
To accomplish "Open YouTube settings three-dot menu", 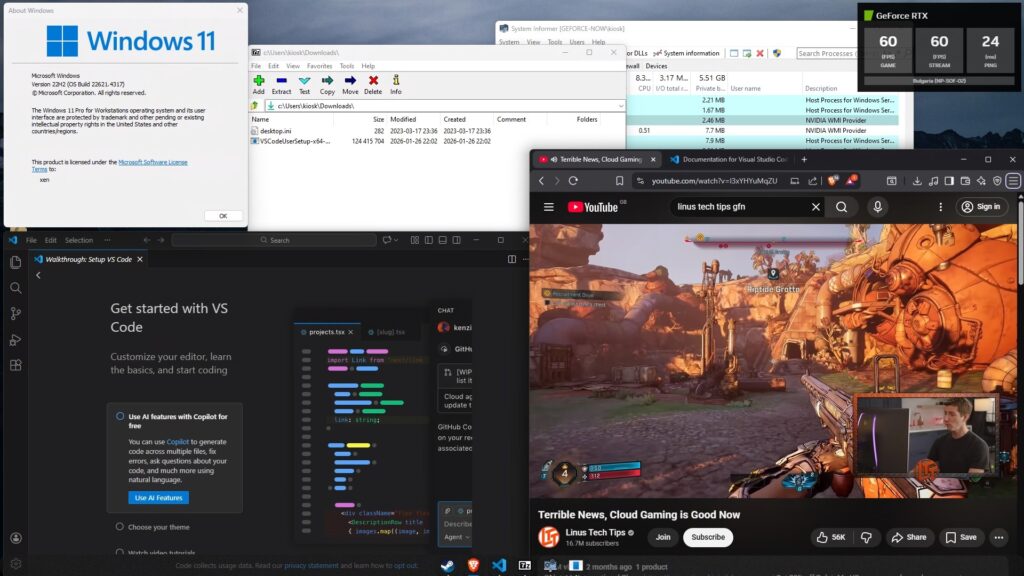I will click(x=940, y=207).
